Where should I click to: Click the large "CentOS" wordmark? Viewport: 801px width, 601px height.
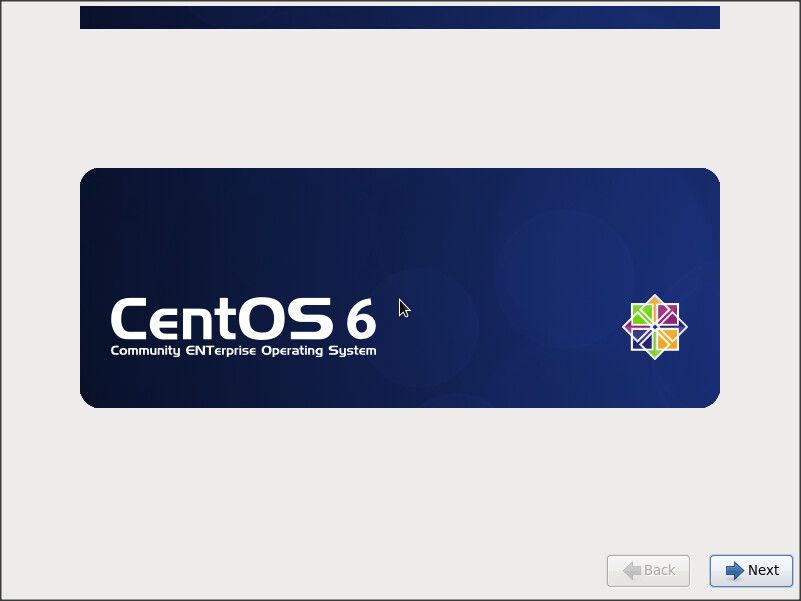click(x=221, y=319)
